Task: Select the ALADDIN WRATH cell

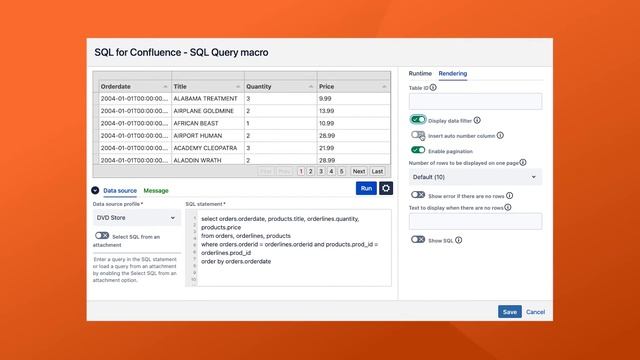Action: (208, 160)
